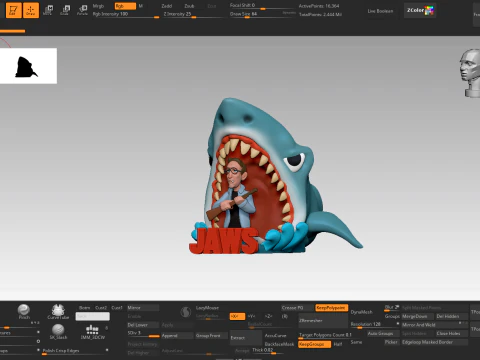Select the IMM_3DCW brush
The height and width of the screenshot is (360, 480).
92,332
